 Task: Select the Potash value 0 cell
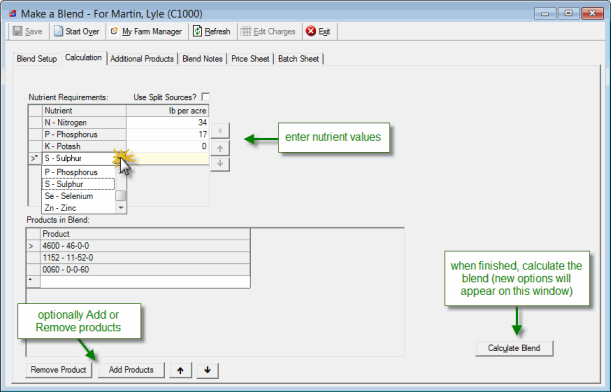click(168, 146)
